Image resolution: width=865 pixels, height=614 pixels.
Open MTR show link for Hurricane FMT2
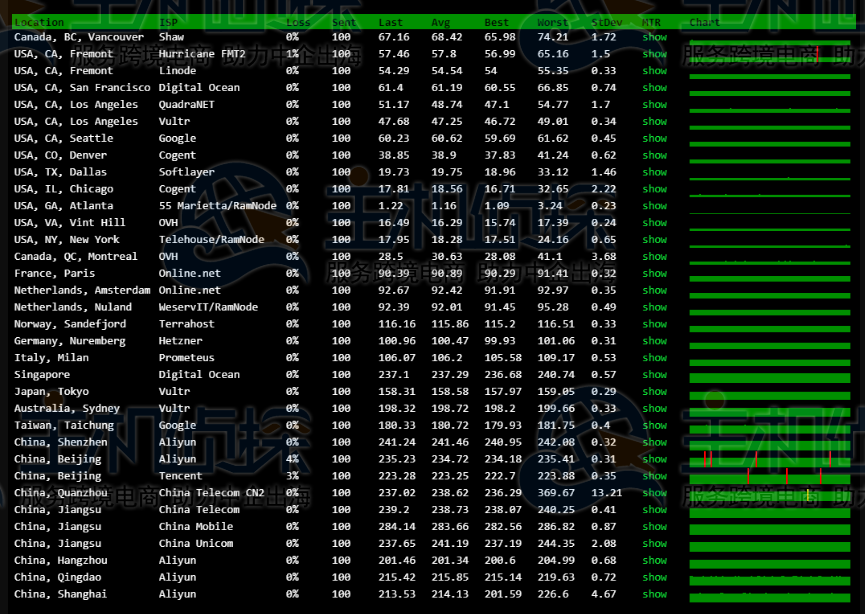pyautogui.click(x=654, y=54)
